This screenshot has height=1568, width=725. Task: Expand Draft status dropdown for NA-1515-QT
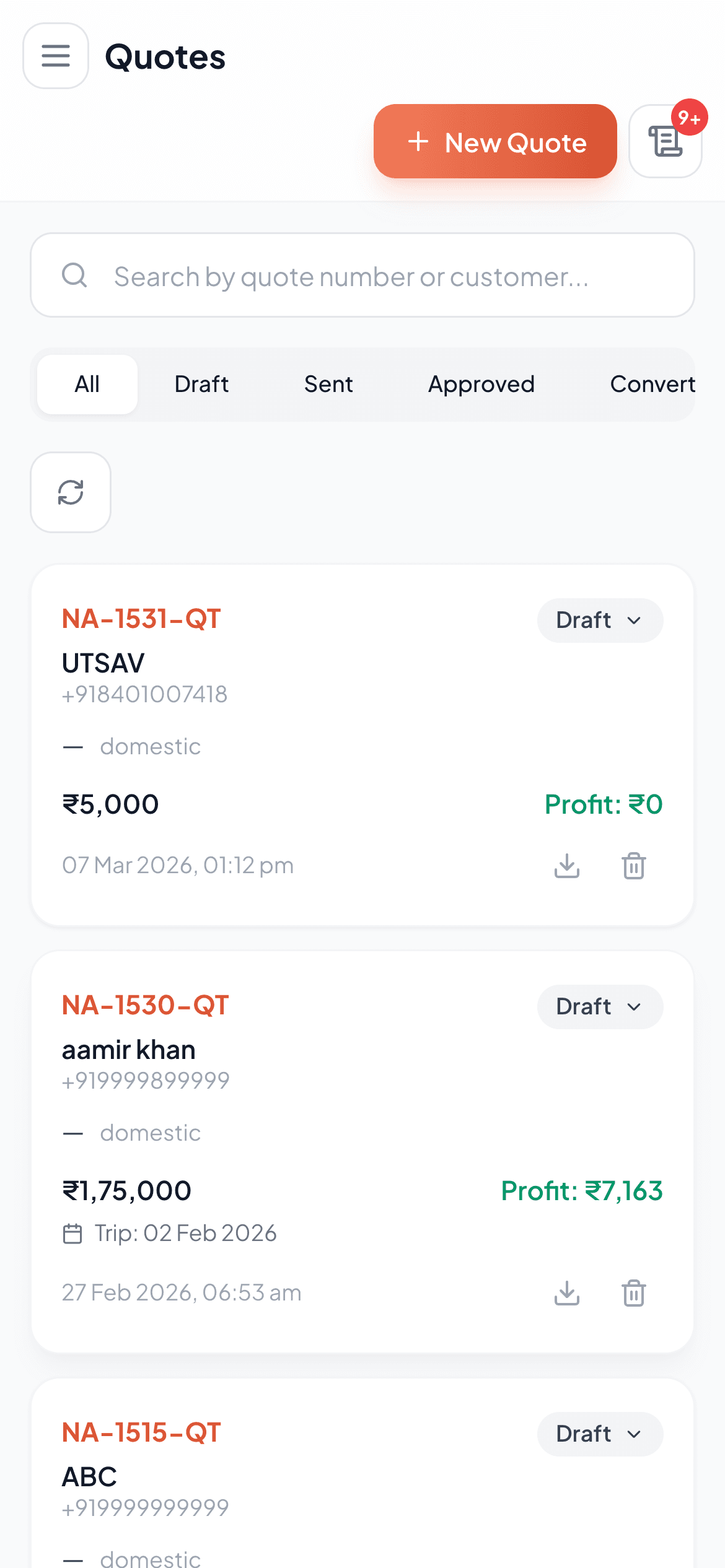tap(600, 1434)
